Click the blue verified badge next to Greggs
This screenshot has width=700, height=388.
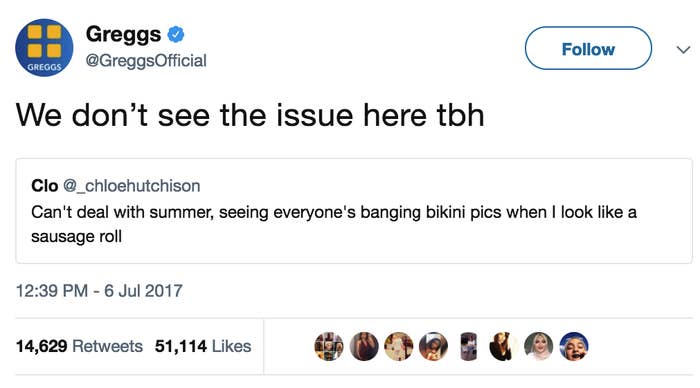176,34
